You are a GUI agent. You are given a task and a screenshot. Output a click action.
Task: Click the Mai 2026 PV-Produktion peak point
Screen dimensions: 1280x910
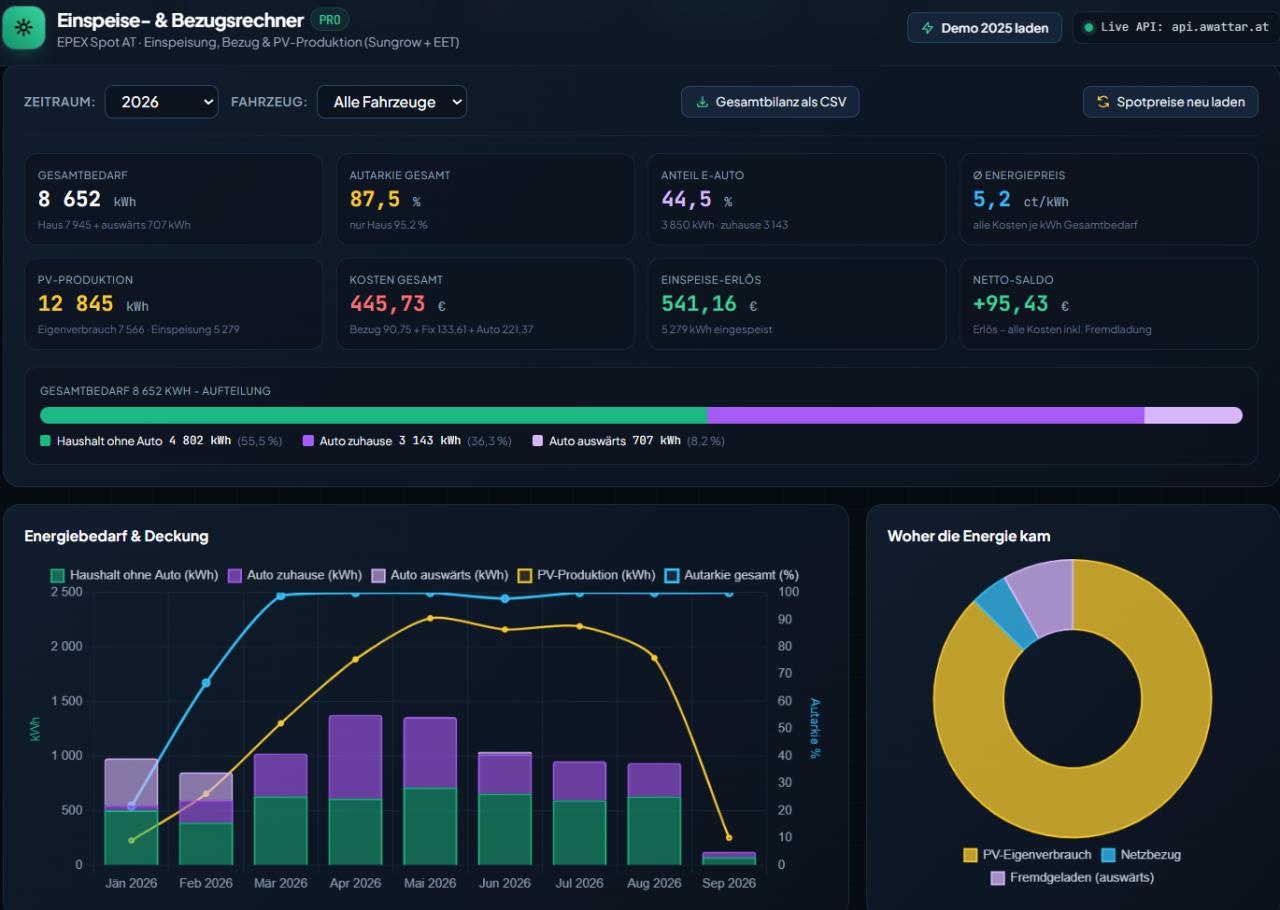point(430,618)
